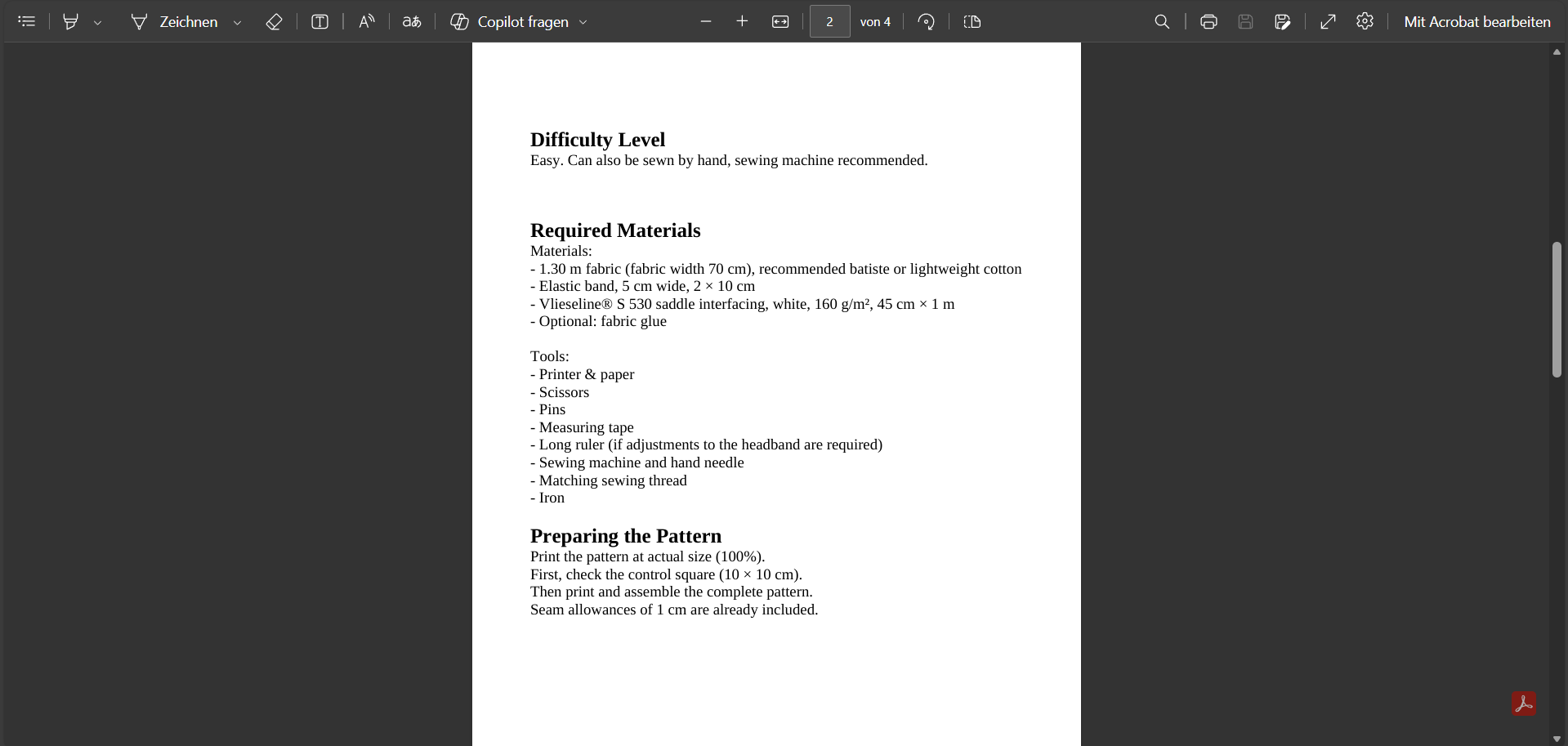The image size is (1568, 746).
Task: Rotate the PDF page
Action: click(x=926, y=22)
